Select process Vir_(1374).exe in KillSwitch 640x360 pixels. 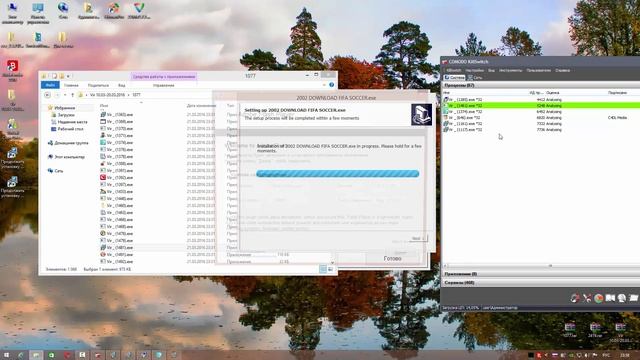542,111
